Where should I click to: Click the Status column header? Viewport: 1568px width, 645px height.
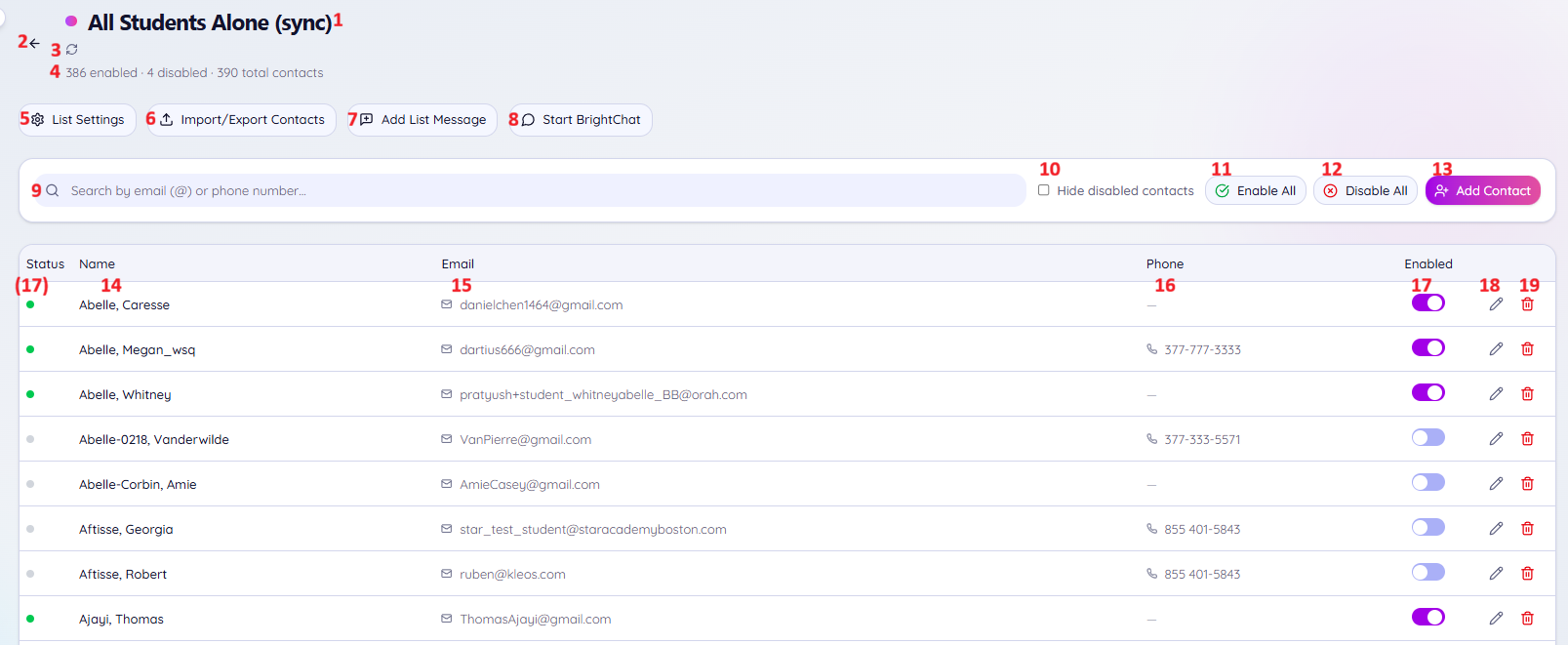tap(45, 263)
